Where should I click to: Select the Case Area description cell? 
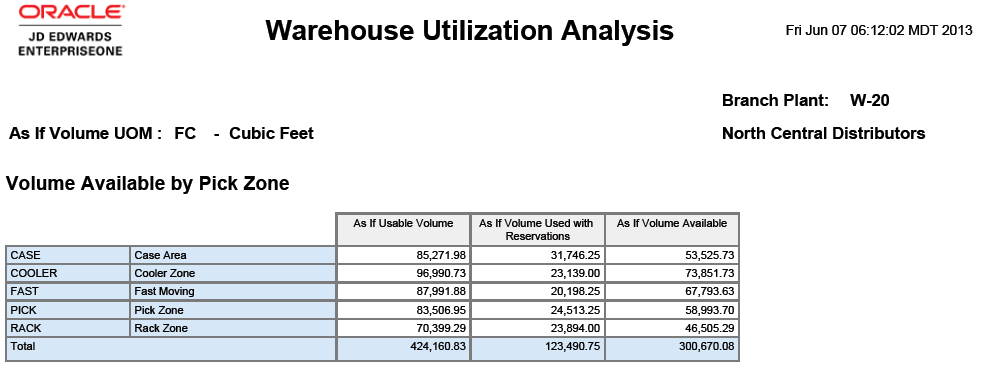[232, 255]
